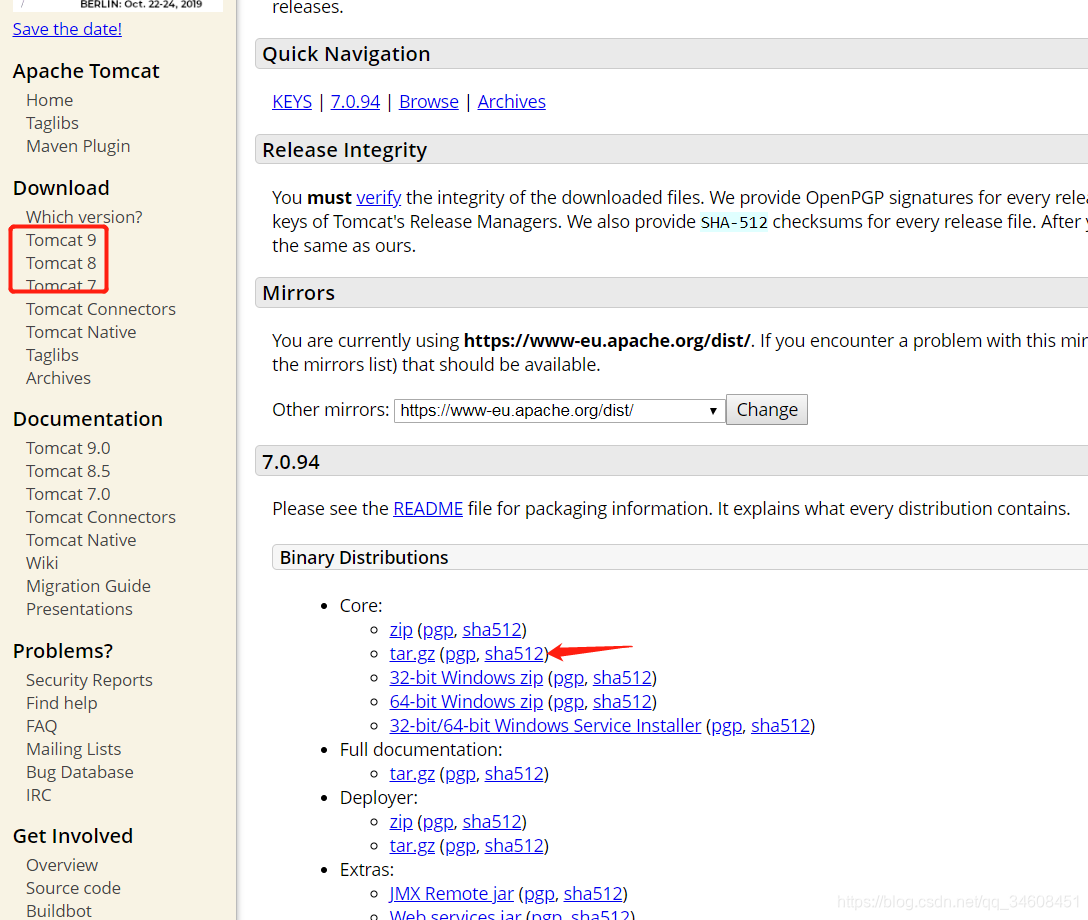Open sha512 for JMX Remote jar
Image resolution: width=1088 pixels, height=920 pixels.
(593, 894)
